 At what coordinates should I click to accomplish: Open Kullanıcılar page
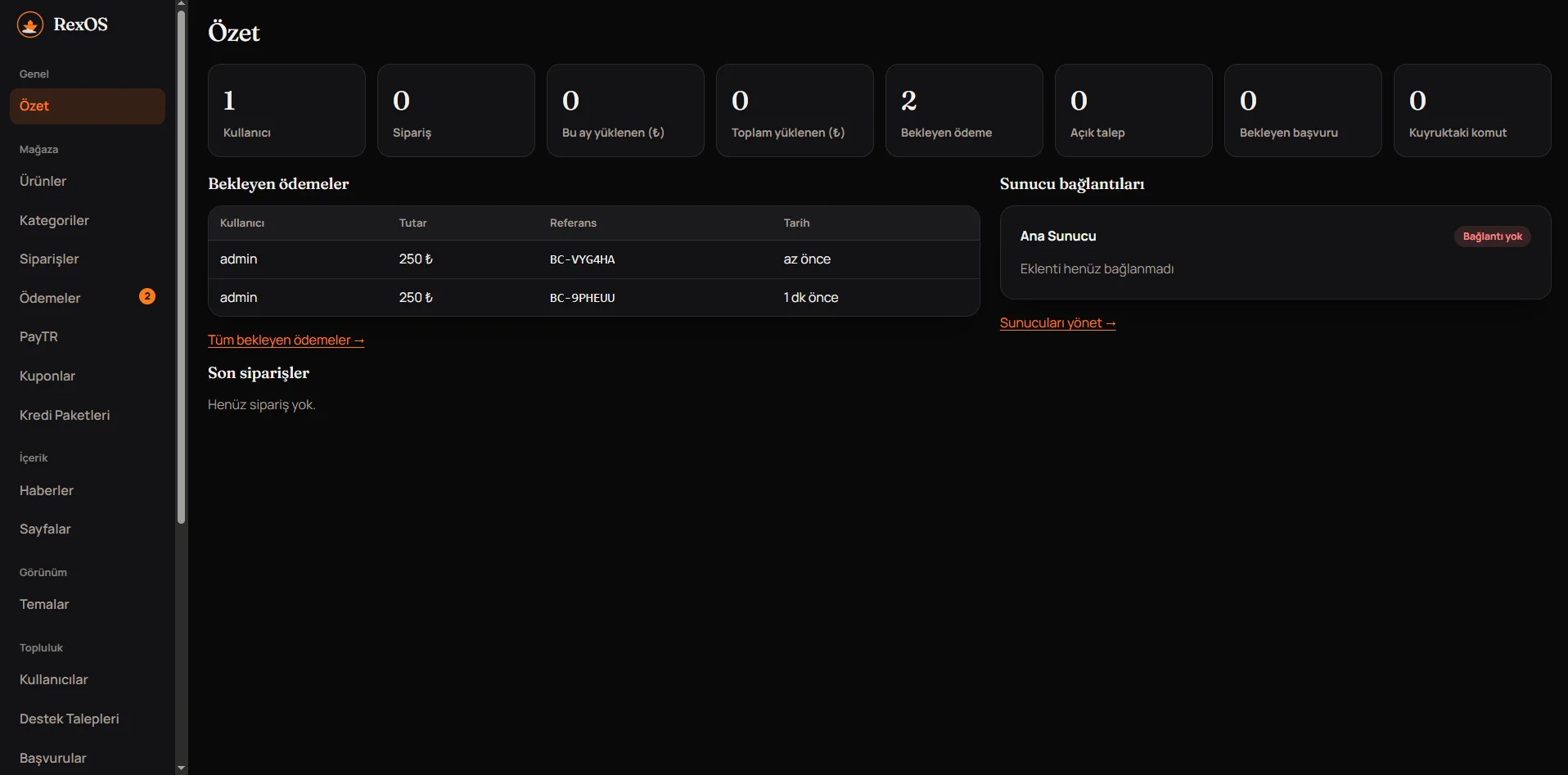click(88, 679)
